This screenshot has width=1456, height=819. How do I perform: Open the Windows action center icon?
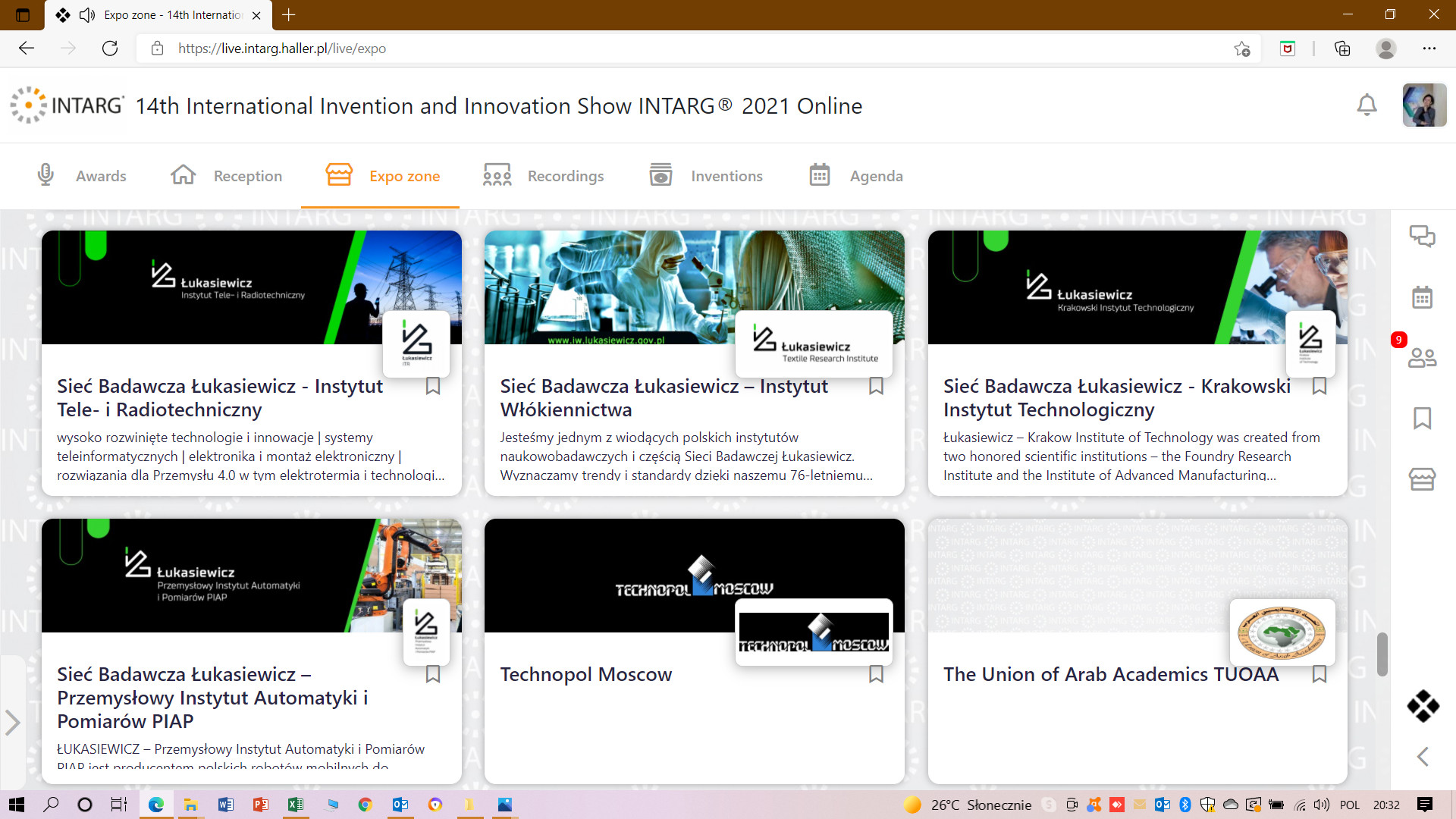1425,805
